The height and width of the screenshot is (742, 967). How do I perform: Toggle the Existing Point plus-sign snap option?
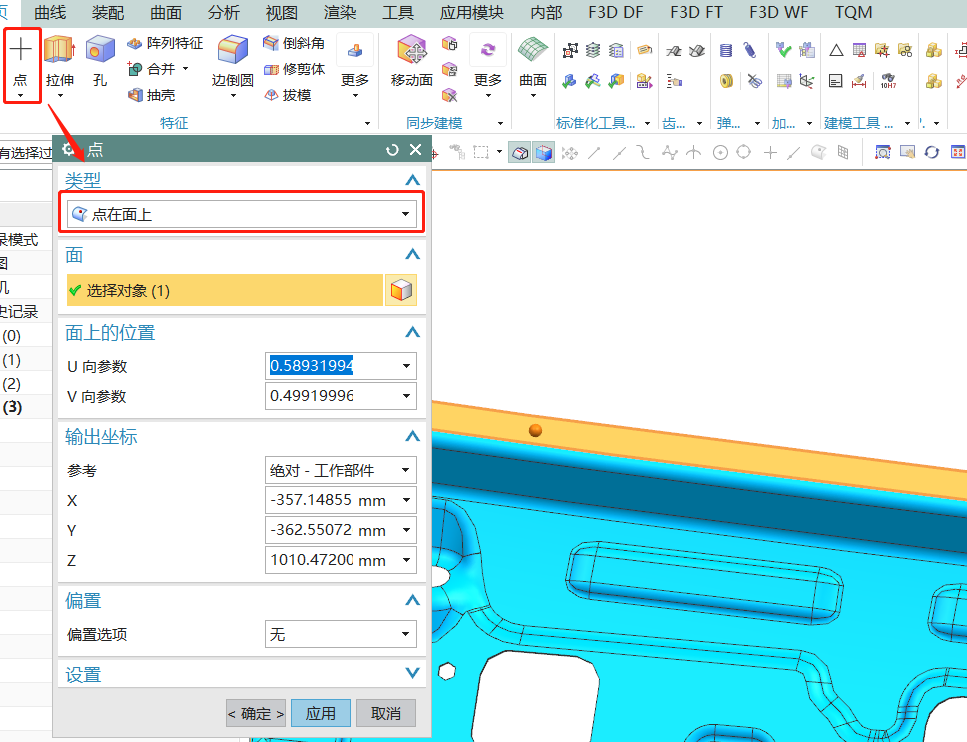click(770, 152)
